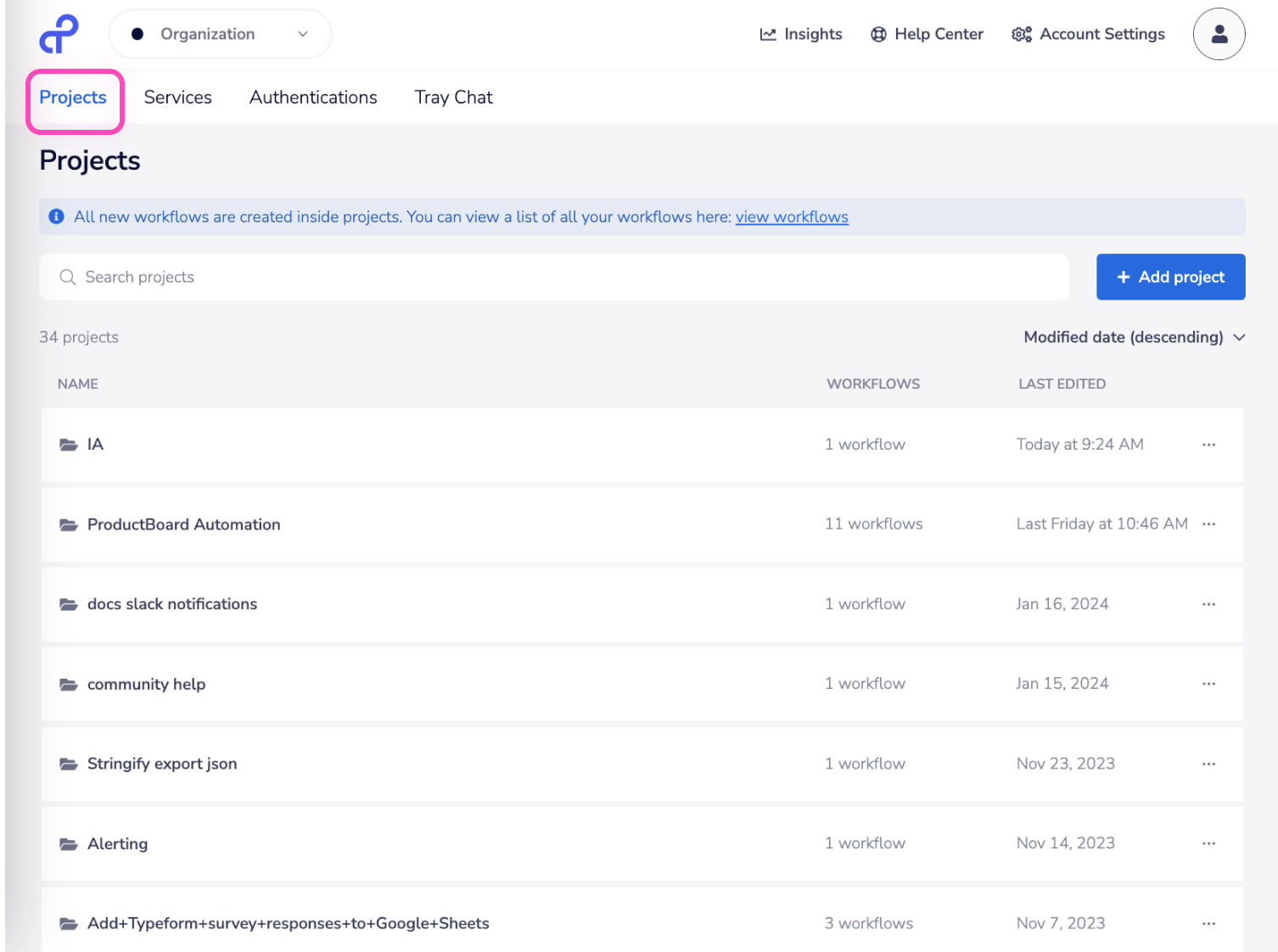The height and width of the screenshot is (952, 1278).
Task: Click into the Search projects field
Action: (x=553, y=277)
